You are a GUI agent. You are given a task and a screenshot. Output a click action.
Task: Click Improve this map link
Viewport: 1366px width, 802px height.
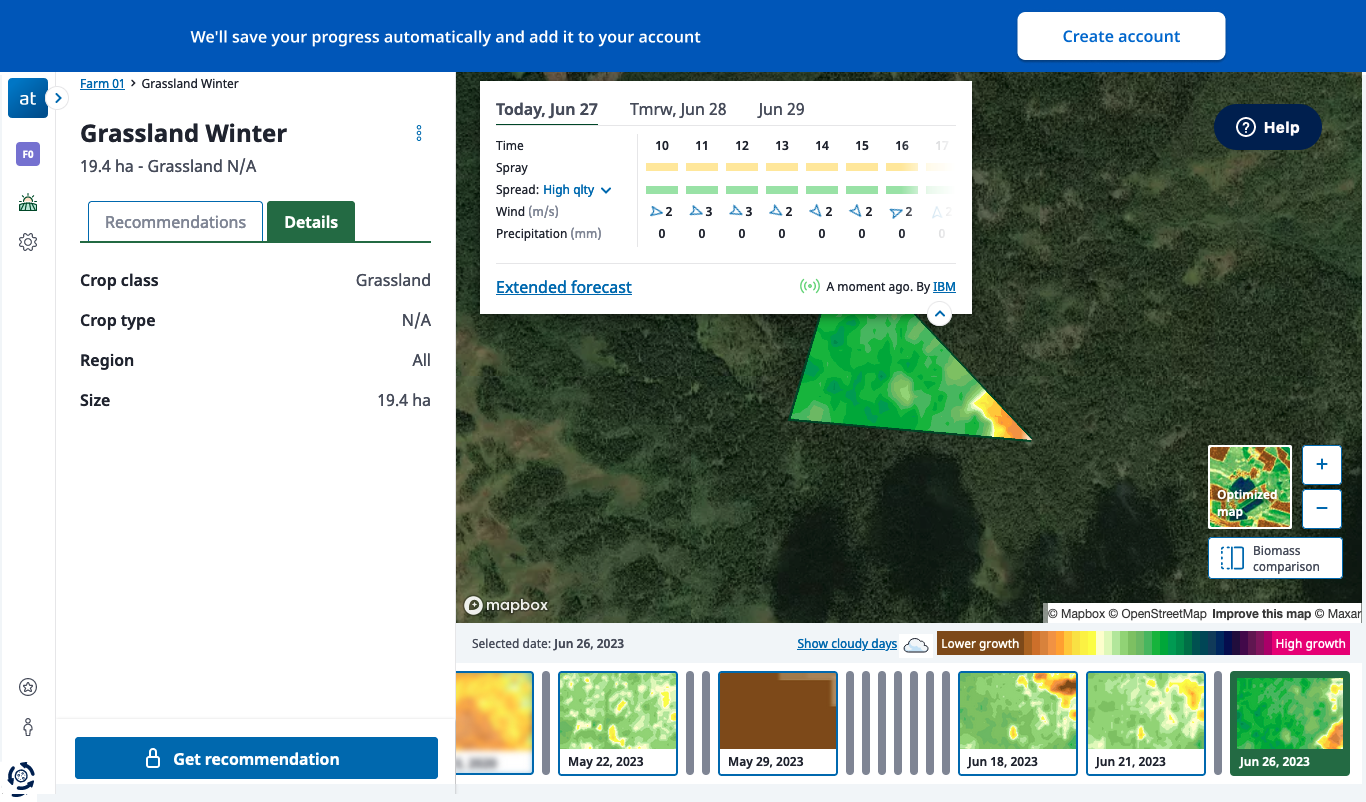[1261, 614]
